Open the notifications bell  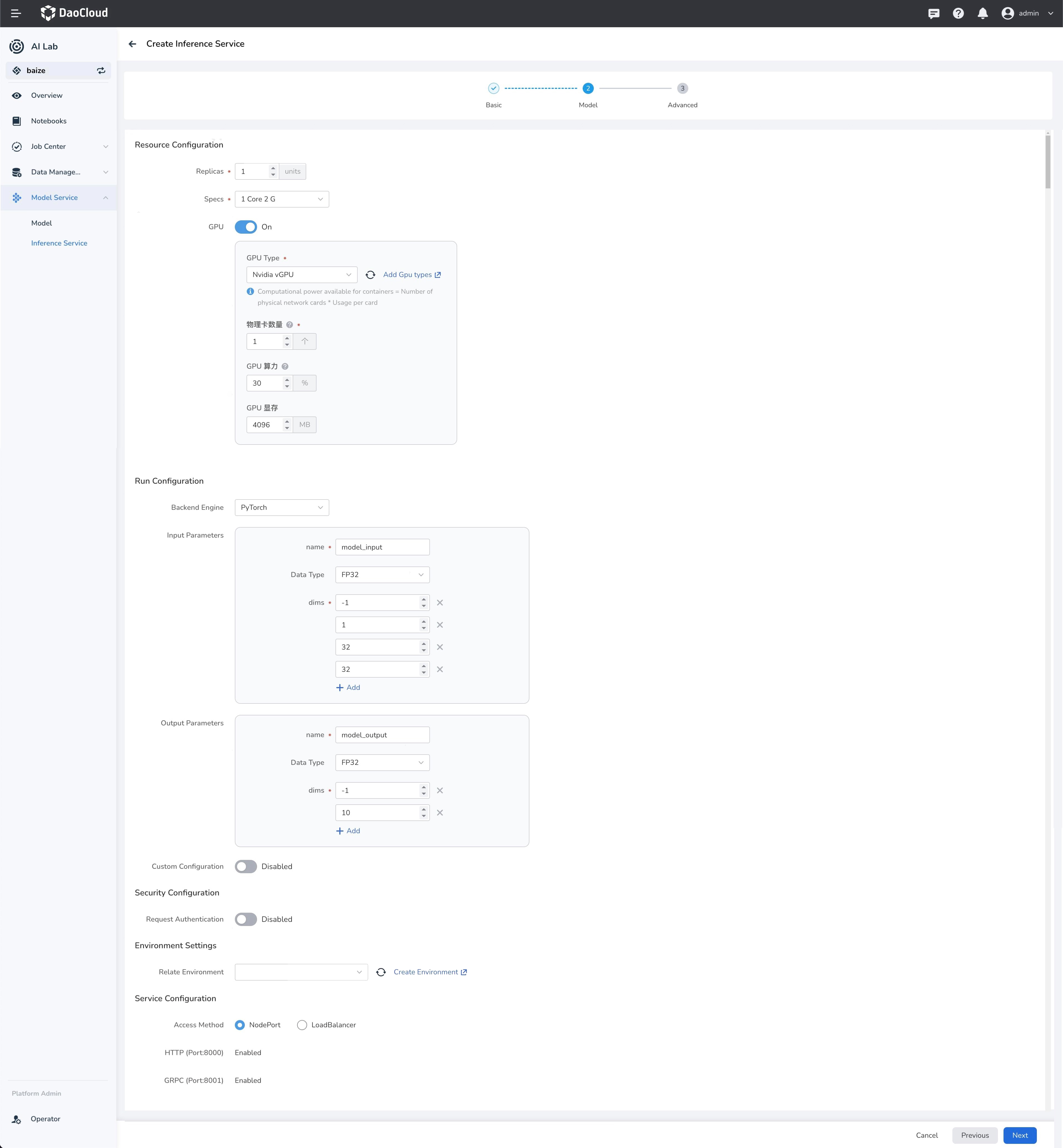[x=982, y=13]
